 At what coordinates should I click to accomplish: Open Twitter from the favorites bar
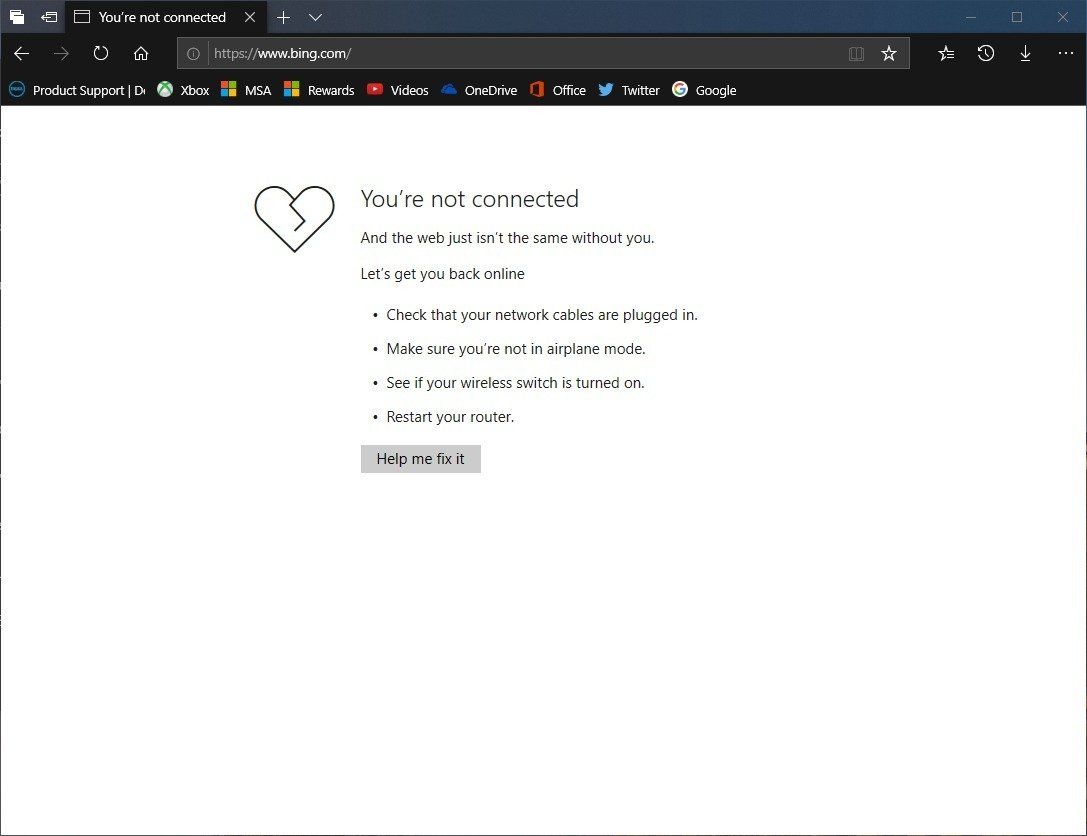628,90
